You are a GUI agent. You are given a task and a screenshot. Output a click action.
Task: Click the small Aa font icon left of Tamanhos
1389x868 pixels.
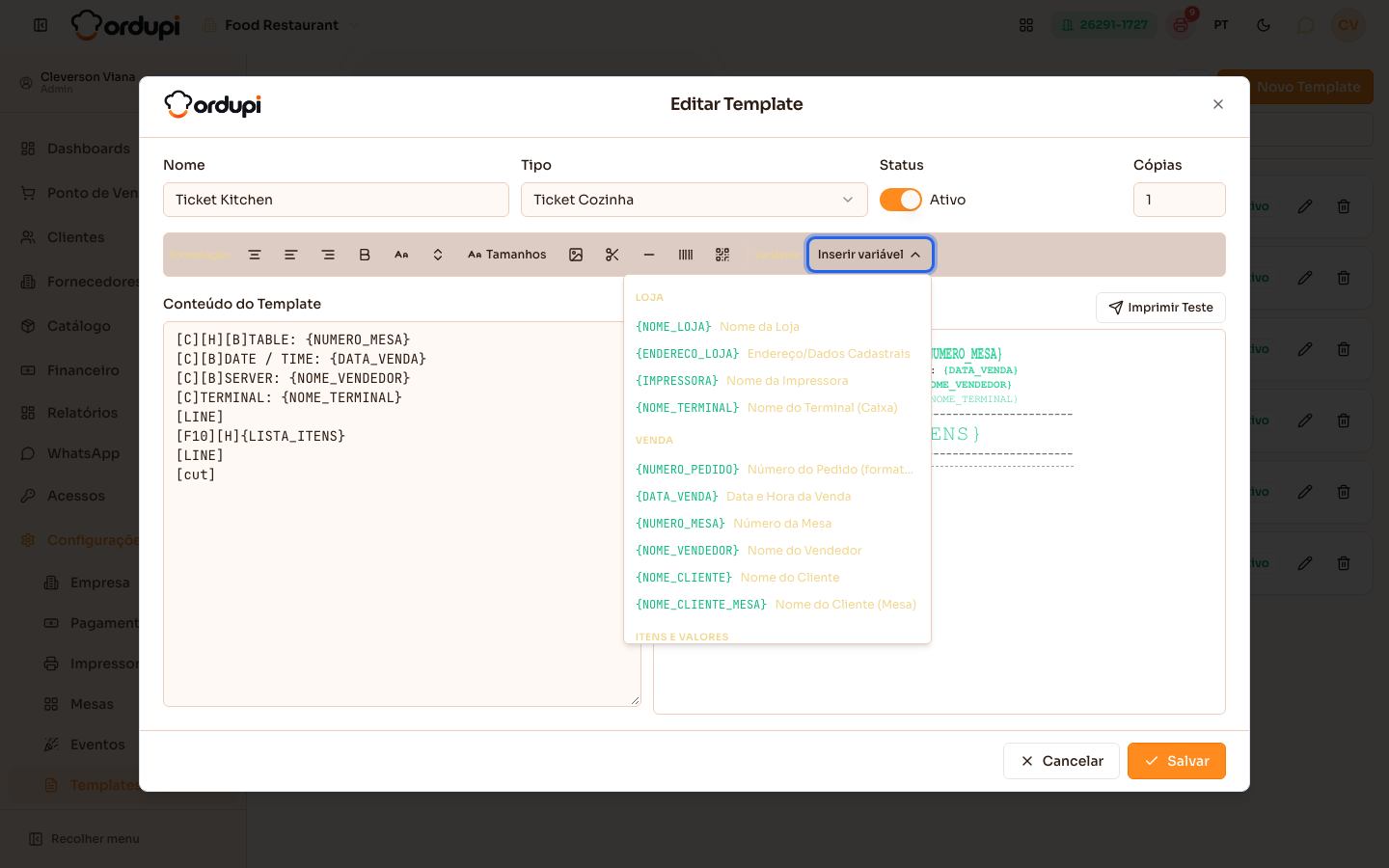(401, 255)
